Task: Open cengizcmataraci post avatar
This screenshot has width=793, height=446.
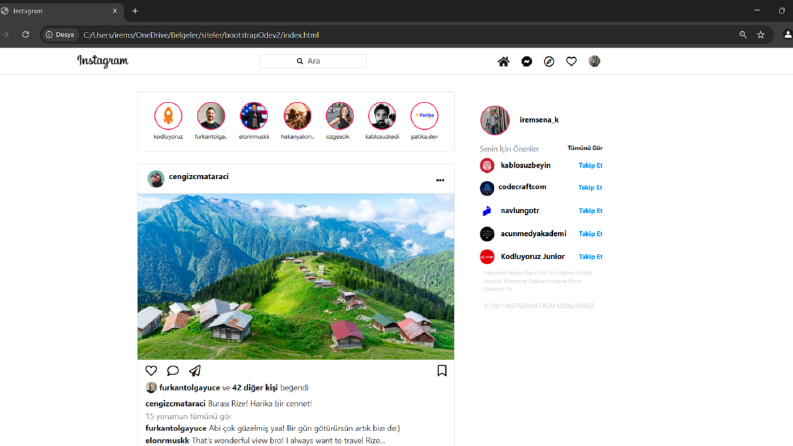Action: point(156,179)
